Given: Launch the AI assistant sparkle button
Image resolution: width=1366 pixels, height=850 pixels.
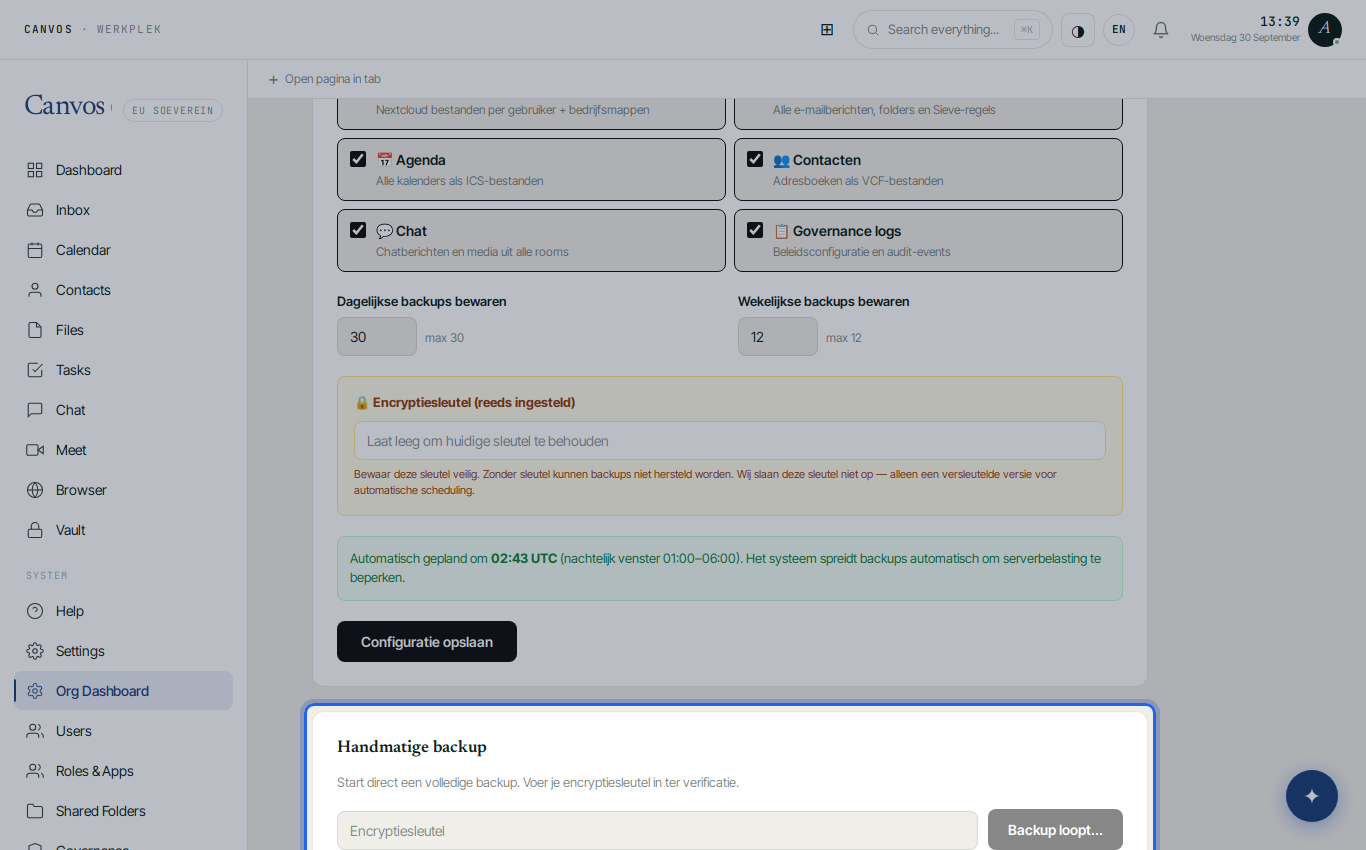Looking at the screenshot, I should [x=1312, y=796].
